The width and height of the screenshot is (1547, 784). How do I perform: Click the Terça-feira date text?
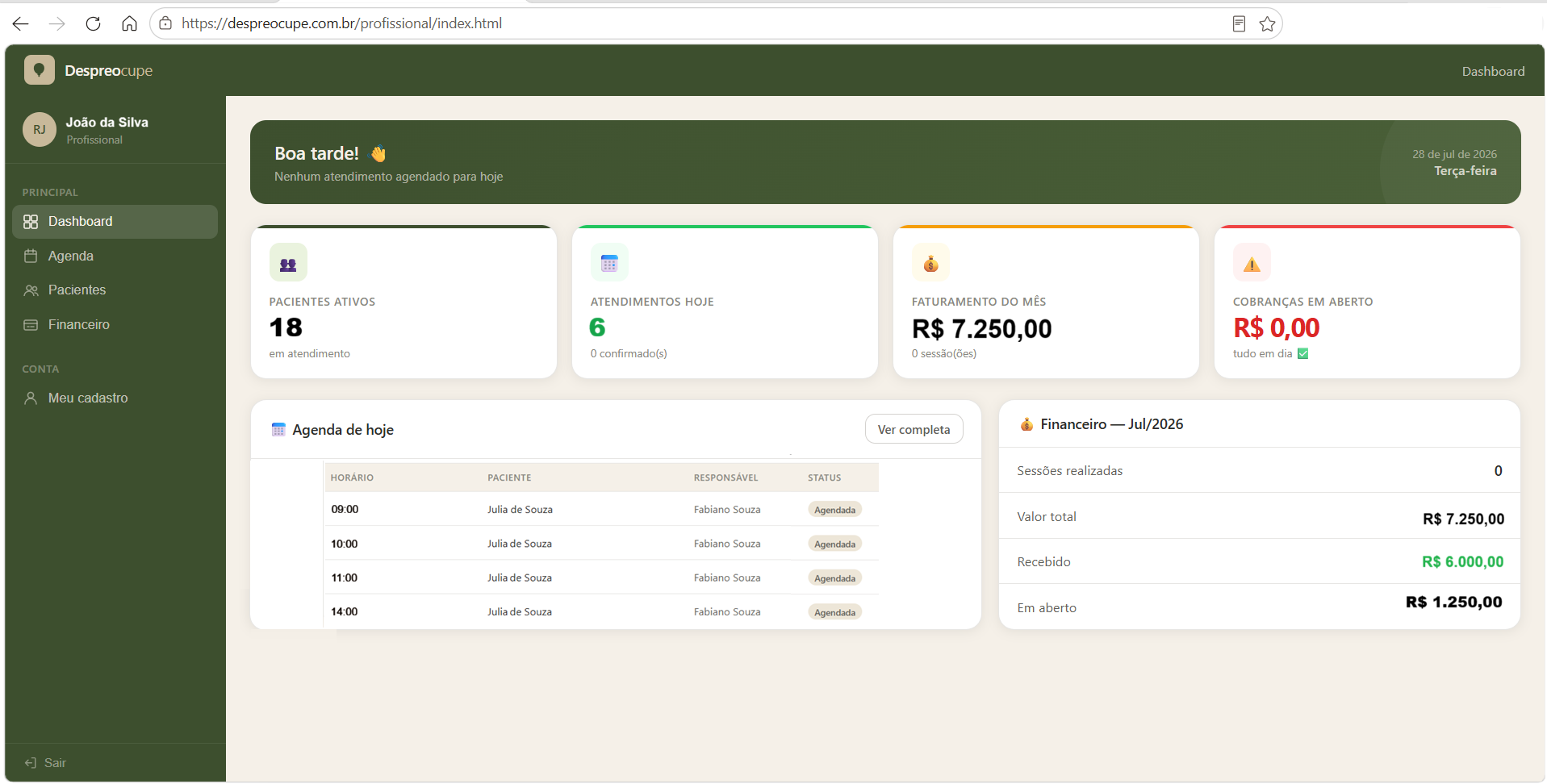[1465, 171]
